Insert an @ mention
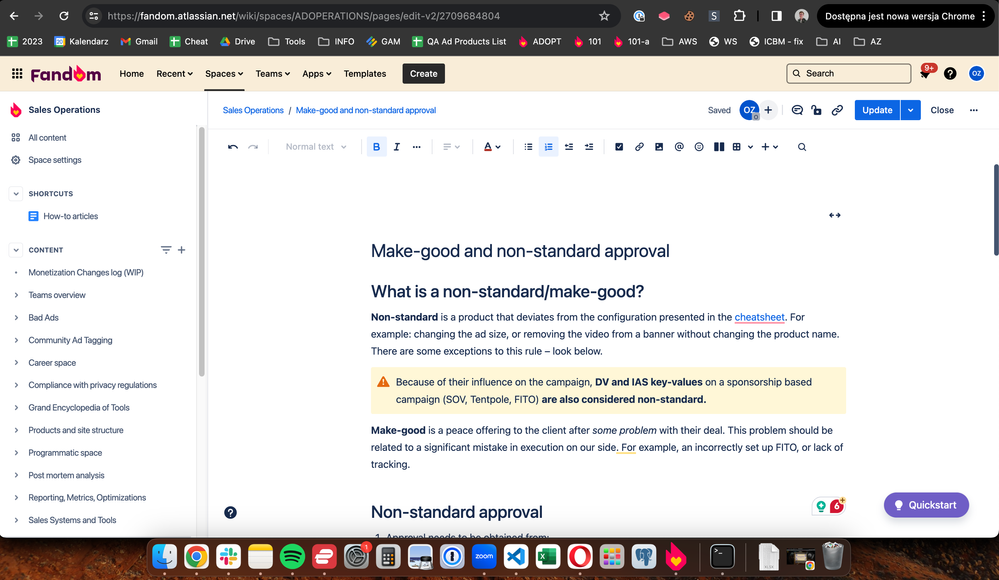The width and height of the screenshot is (999, 580). pyautogui.click(x=679, y=147)
